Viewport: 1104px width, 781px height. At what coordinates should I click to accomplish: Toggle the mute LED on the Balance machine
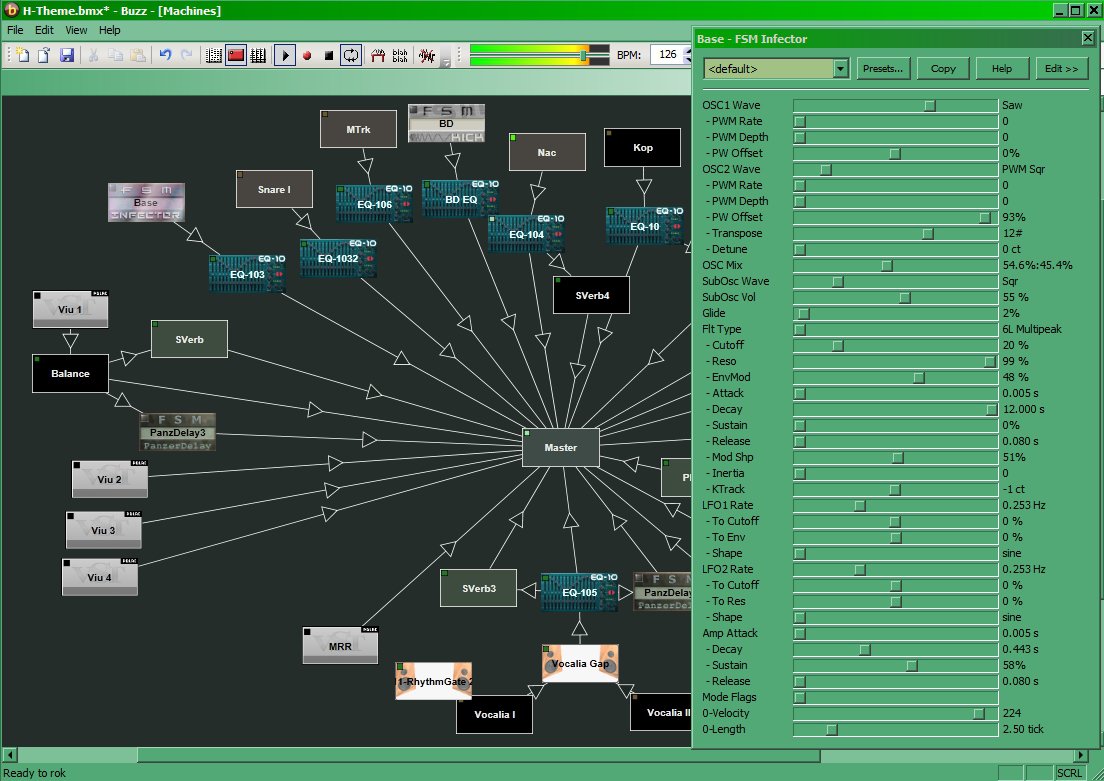pos(37,359)
